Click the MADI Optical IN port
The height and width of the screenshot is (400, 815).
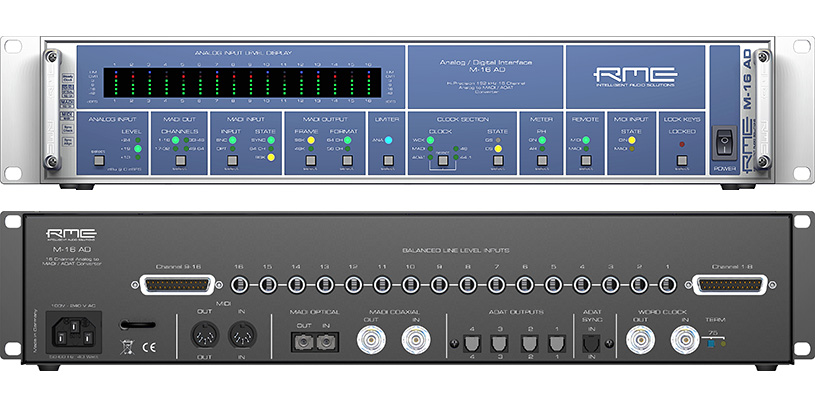324,342
